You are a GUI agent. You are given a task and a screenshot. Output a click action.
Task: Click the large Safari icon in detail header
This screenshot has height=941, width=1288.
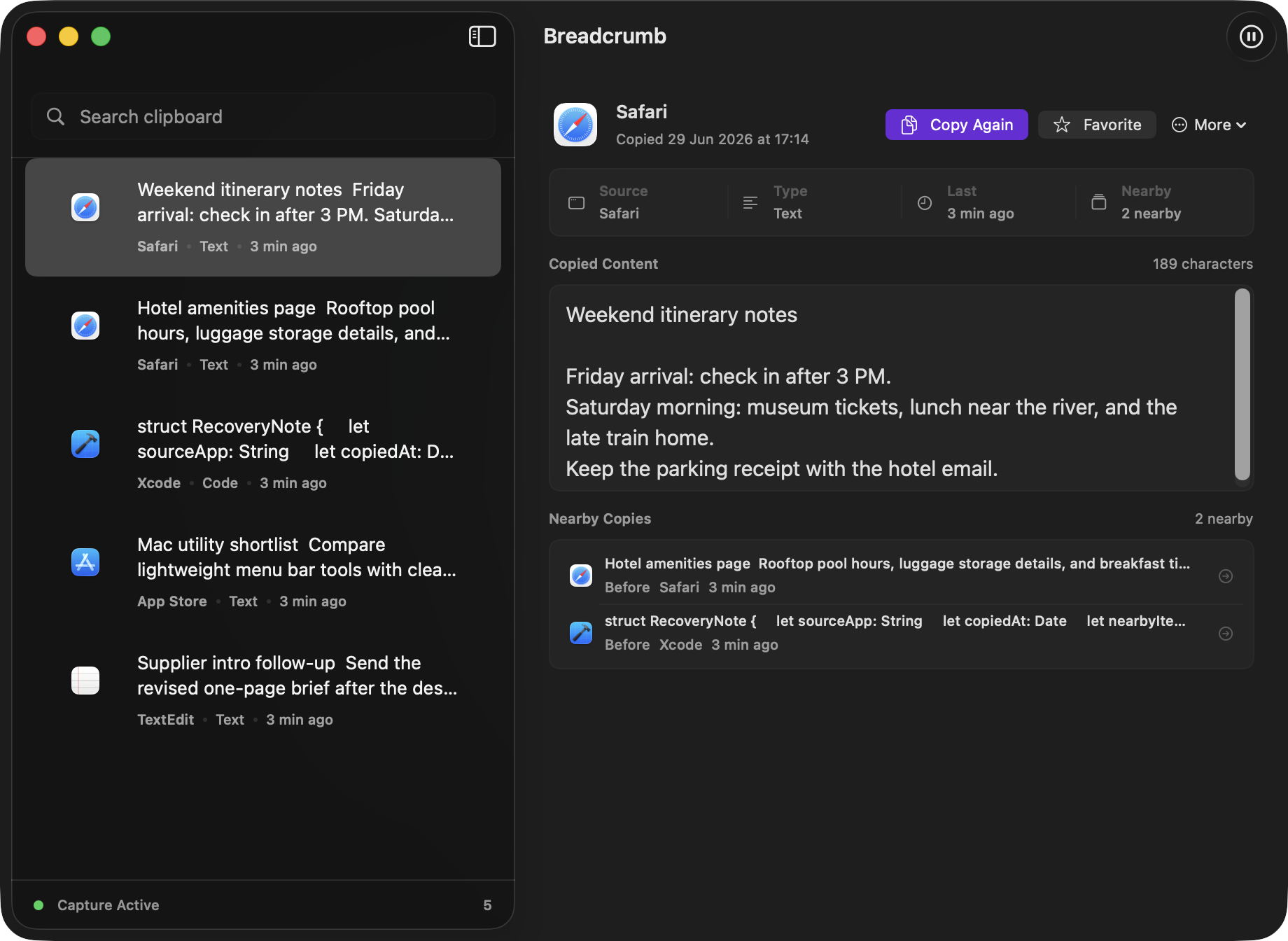click(575, 125)
